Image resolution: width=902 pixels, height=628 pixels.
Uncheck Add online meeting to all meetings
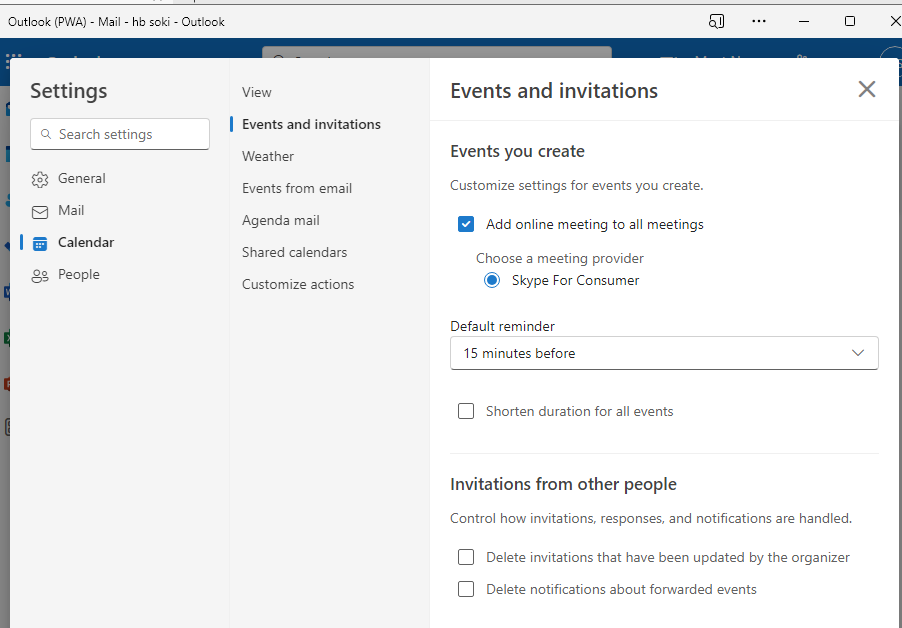(x=466, y=224)
